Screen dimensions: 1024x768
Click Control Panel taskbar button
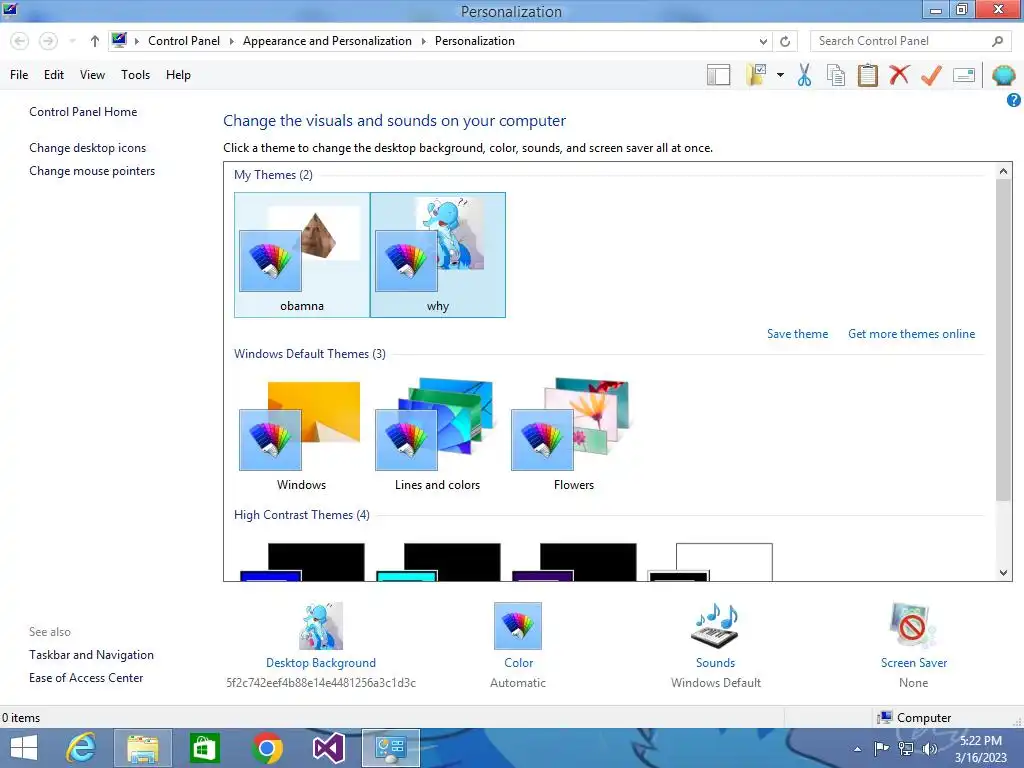tap(391, 748)
